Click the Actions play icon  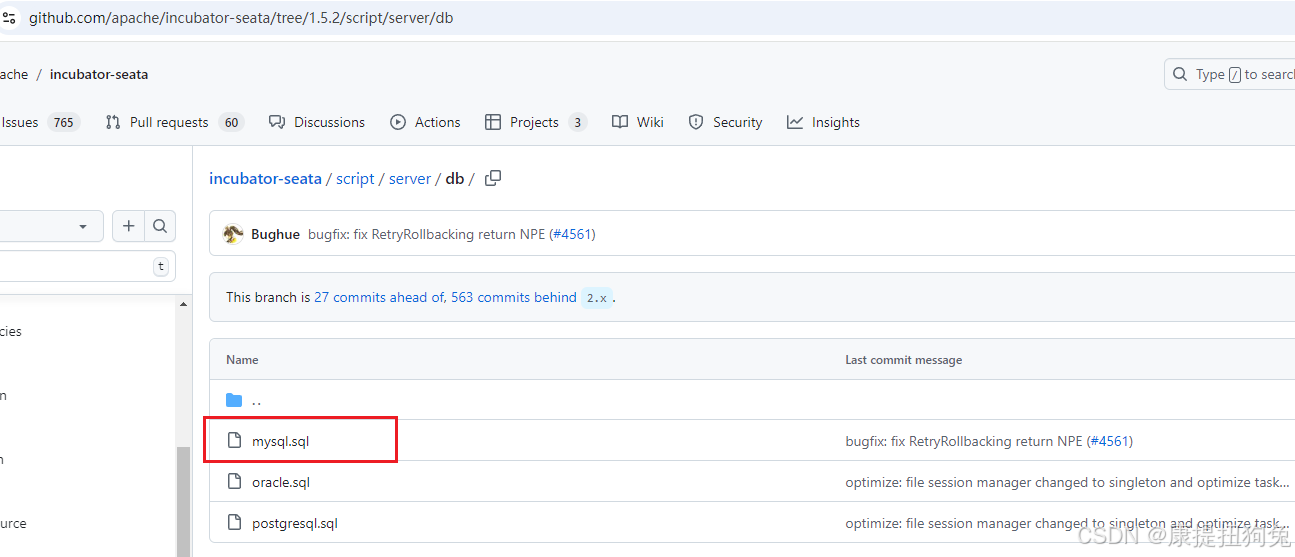(x=398, y=122)
